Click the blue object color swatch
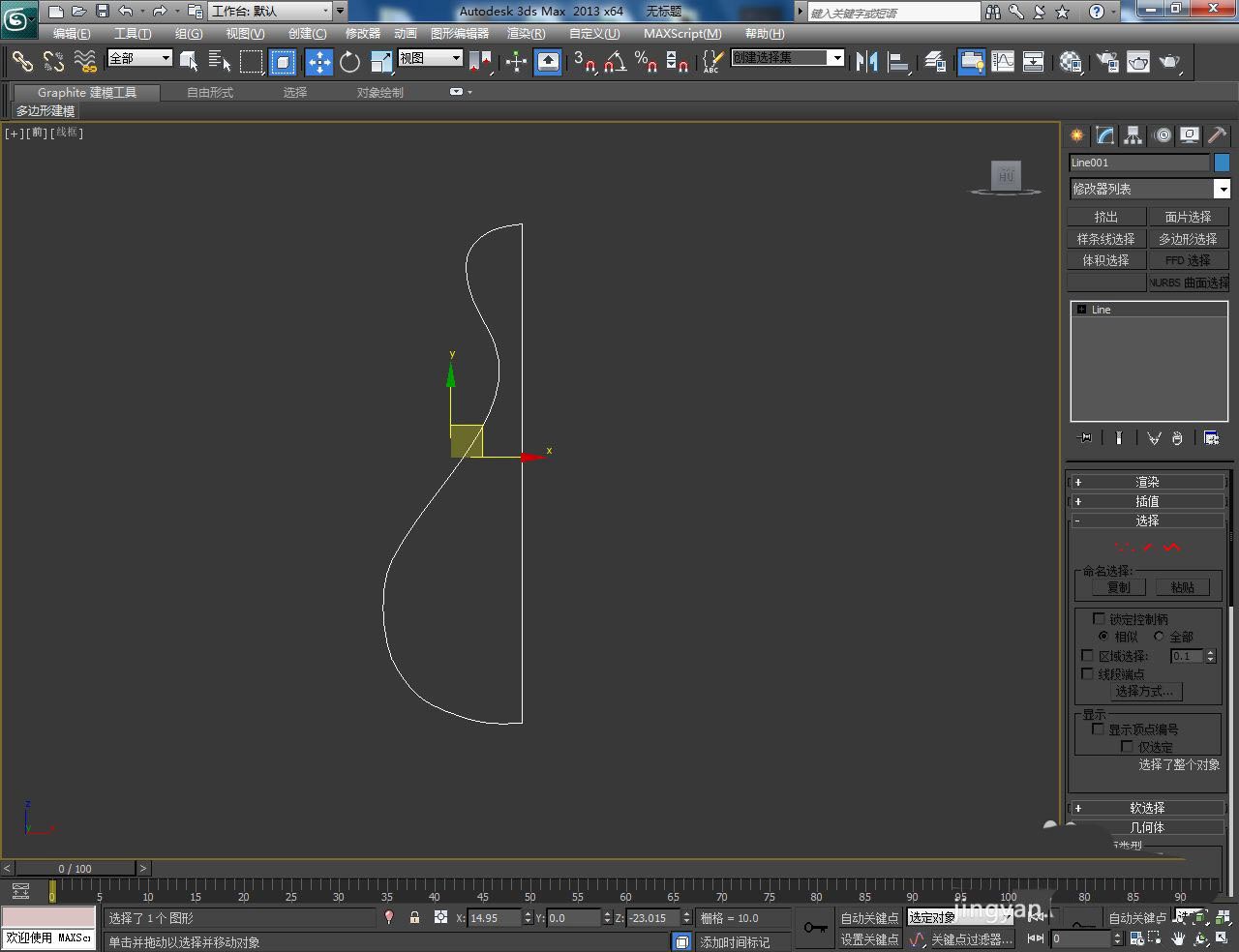Viewport: 1239px width, 952px height. [1222, 163]
